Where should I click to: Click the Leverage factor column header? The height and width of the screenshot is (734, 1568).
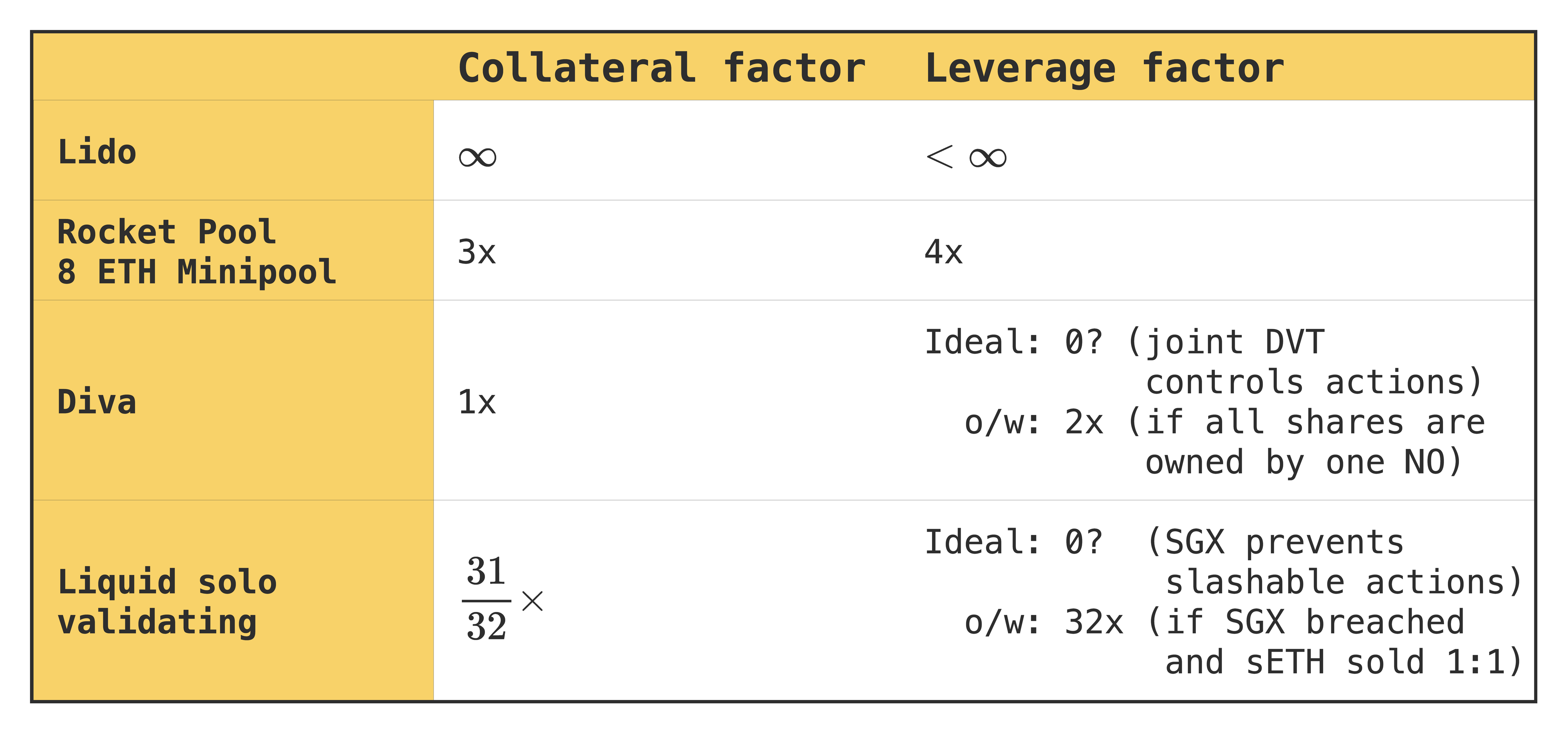(1104, 69)
